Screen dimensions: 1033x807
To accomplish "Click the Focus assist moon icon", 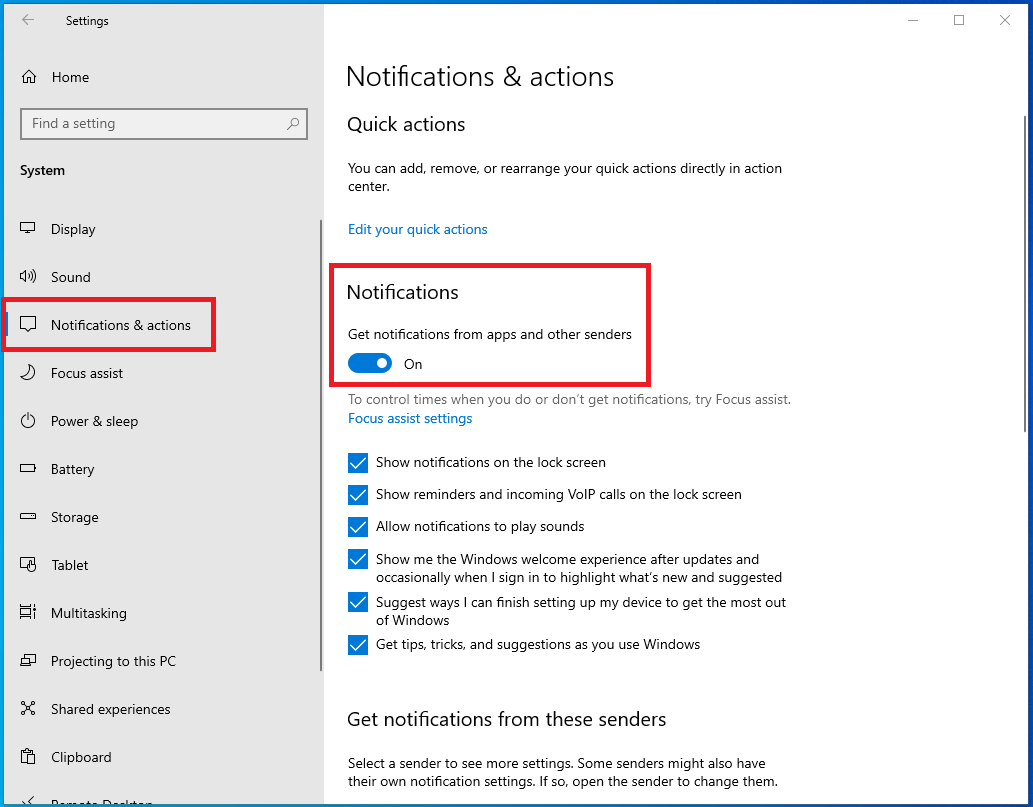I will click(x=28, y=373).
